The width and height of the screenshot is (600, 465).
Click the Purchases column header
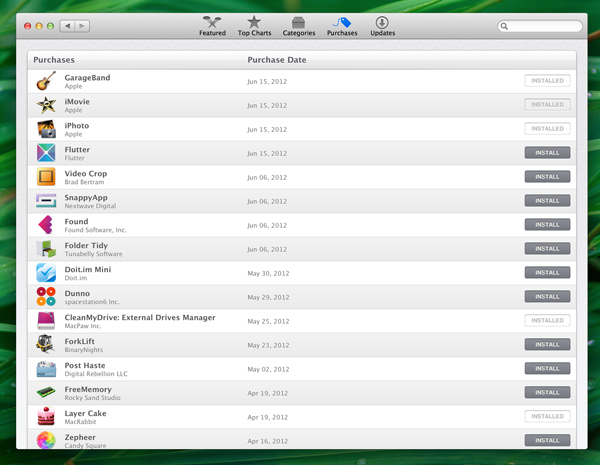tap(54, 60)
